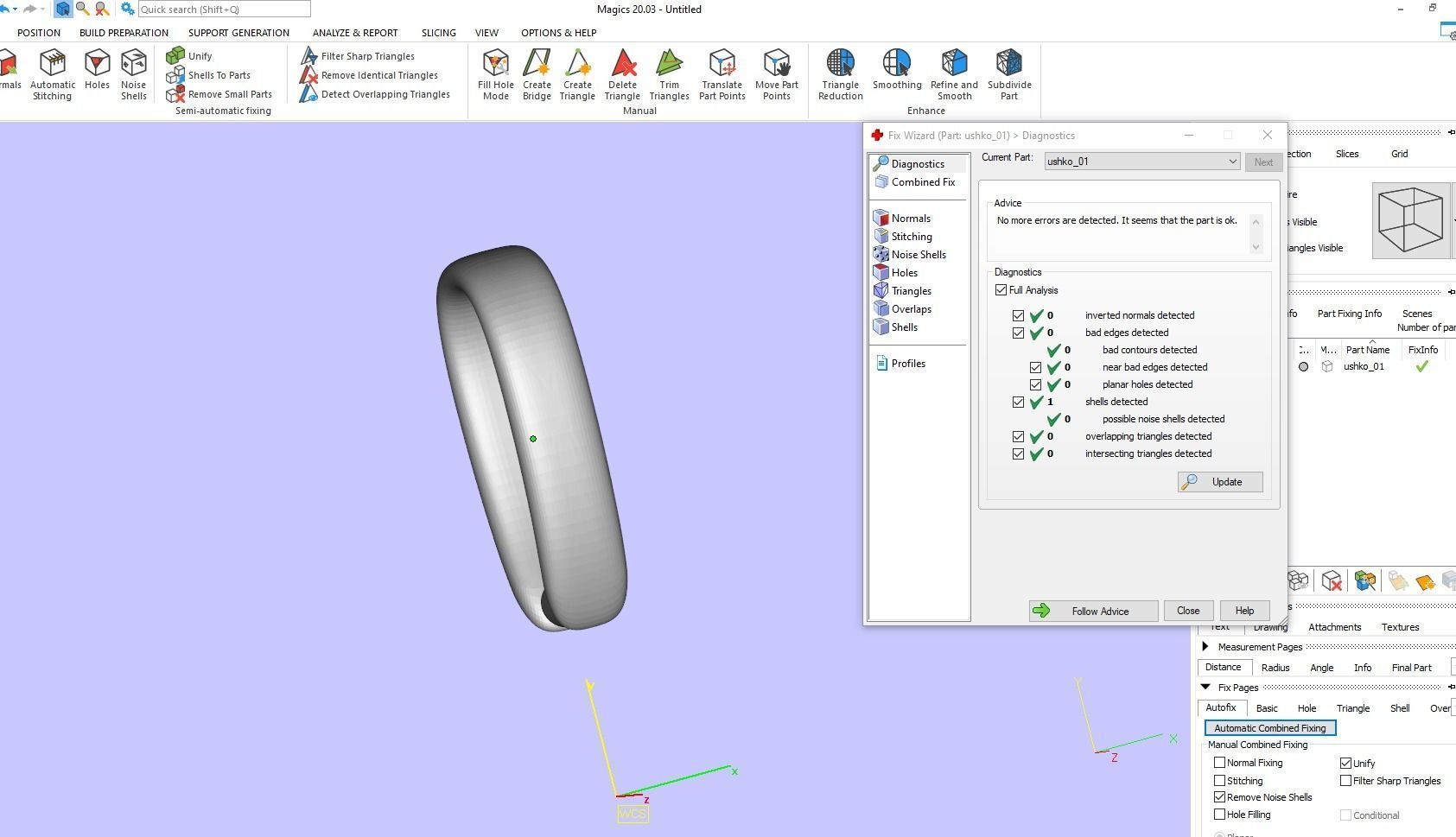Toggle bad edges detected checkbox
1456x837 pixels.
[x=1018, y=333]
